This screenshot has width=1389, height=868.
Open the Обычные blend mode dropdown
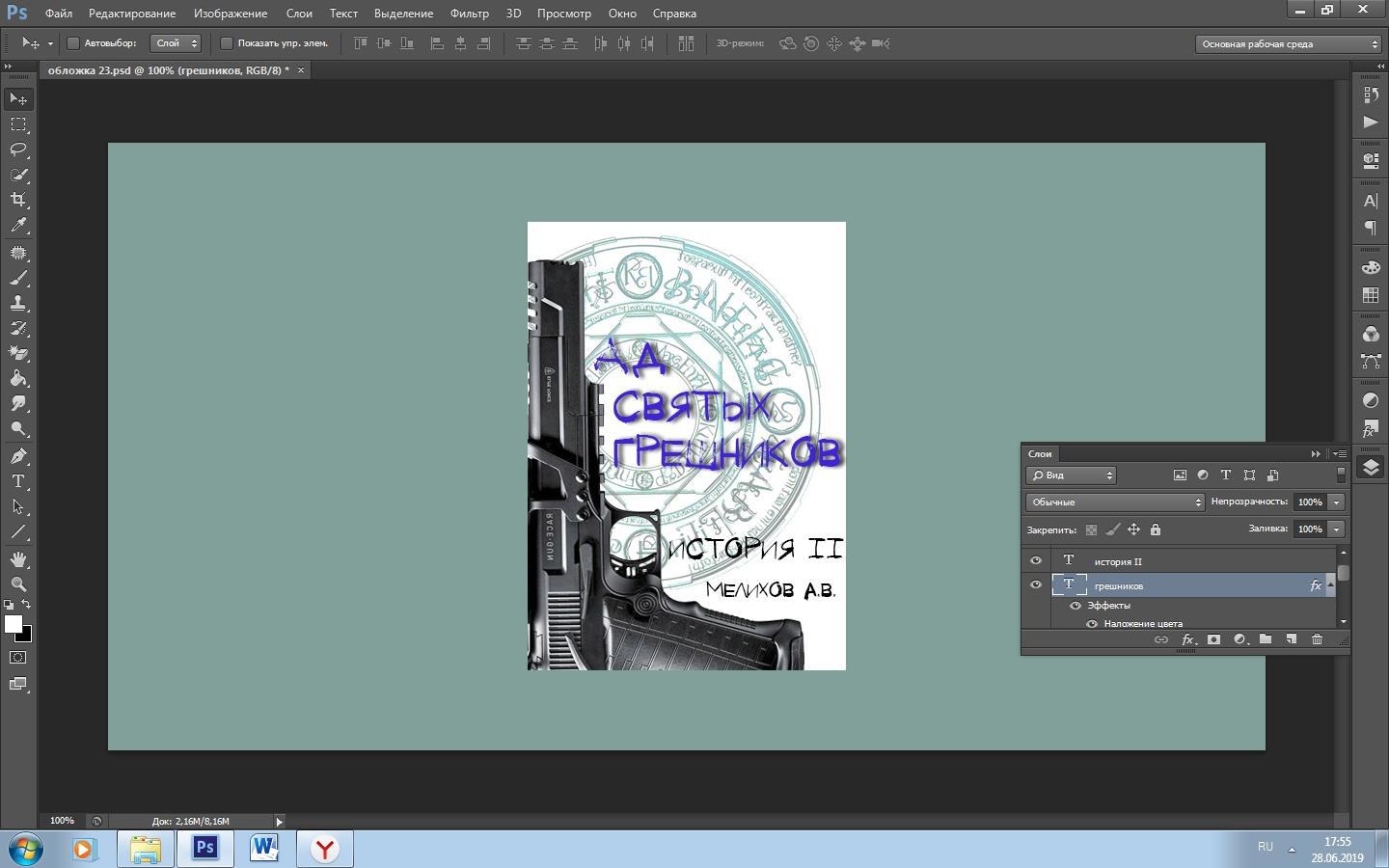[x=1114, y=502]
